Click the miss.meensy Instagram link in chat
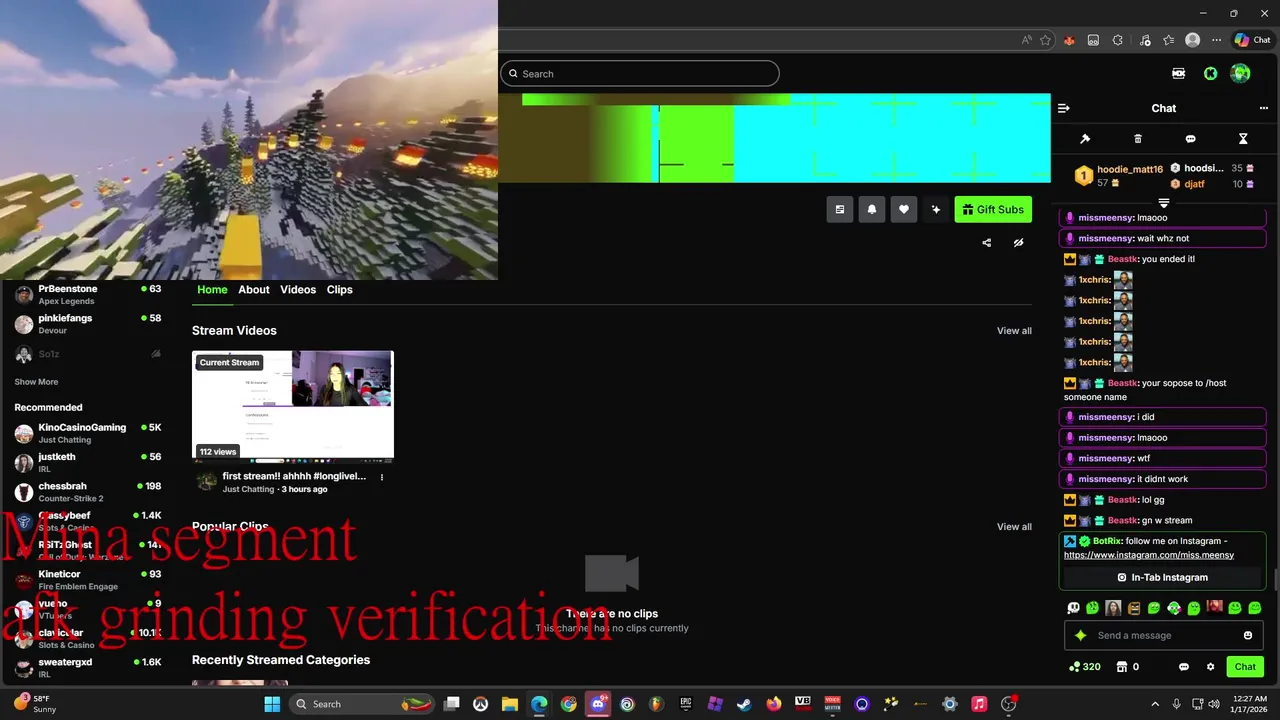1280x720 pixels. coord(1149,555)
